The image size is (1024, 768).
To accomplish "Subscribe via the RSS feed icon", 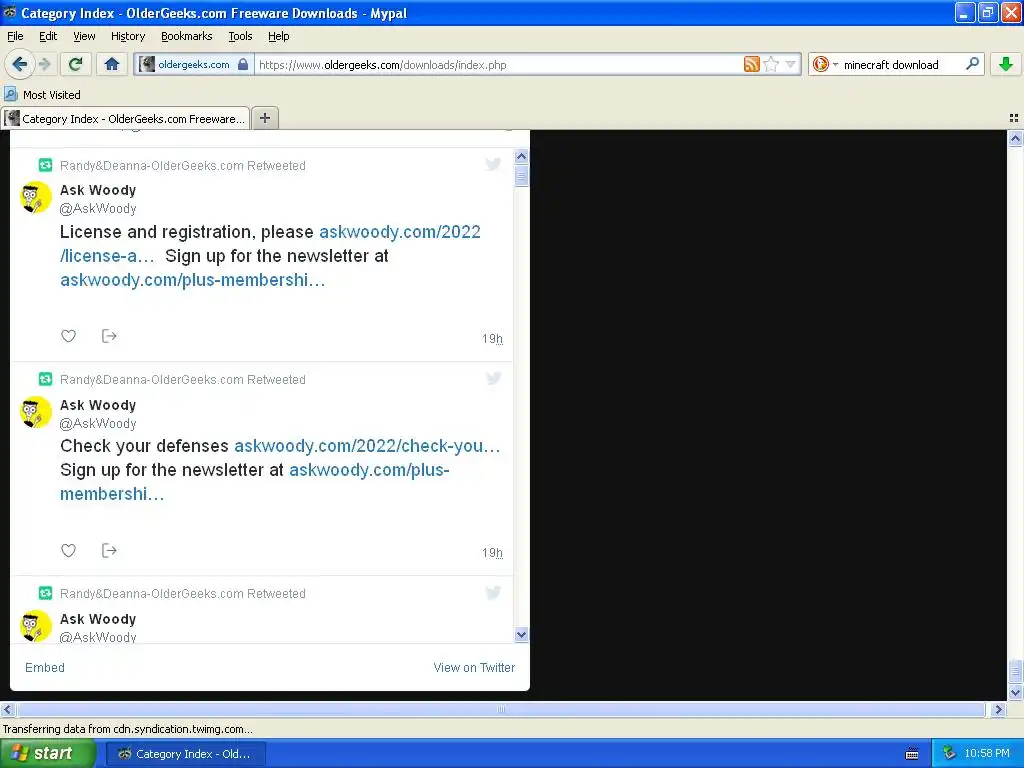I will (x=752, y=64).
